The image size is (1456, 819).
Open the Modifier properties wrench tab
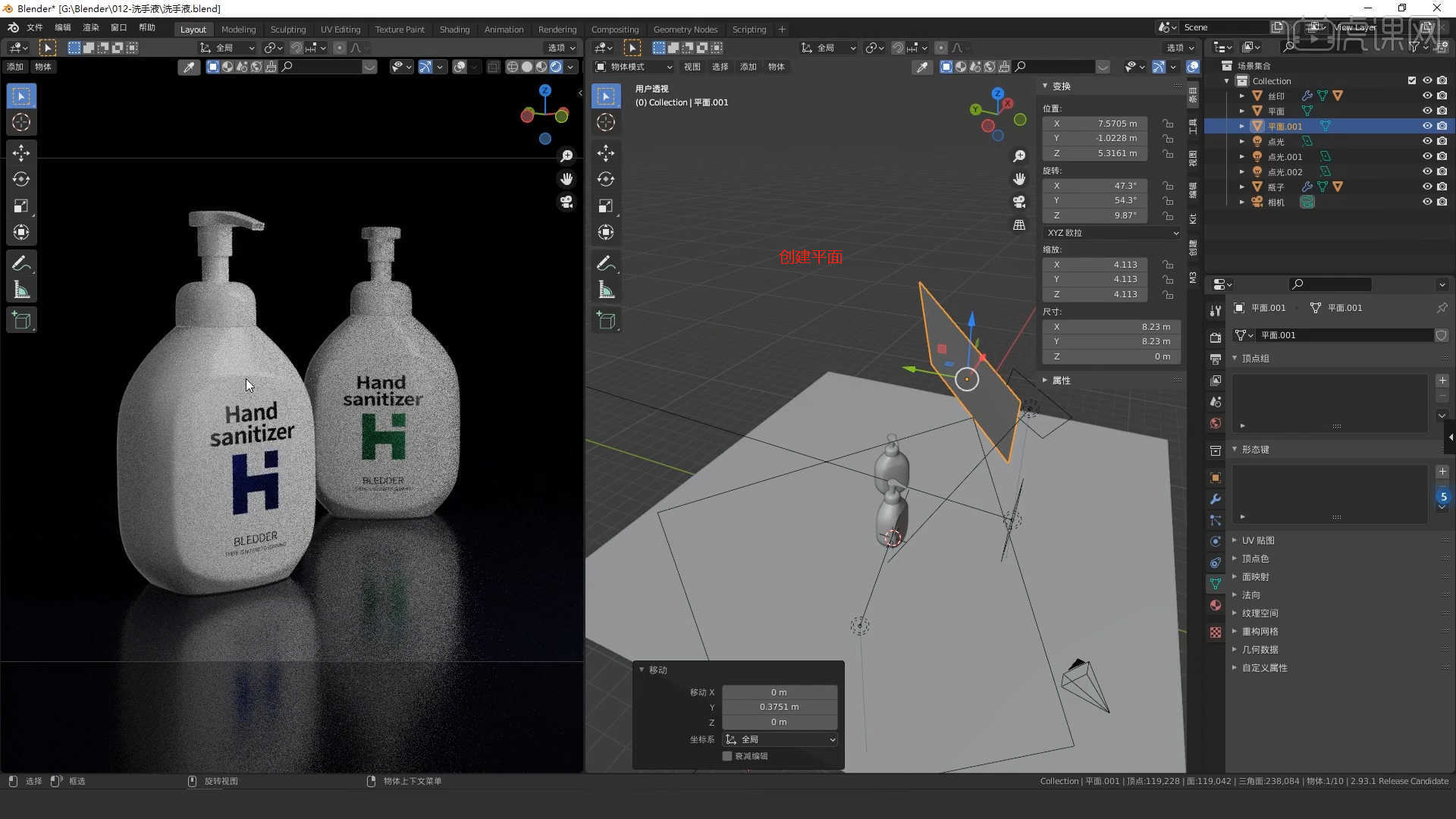[x=1216, y=499]
